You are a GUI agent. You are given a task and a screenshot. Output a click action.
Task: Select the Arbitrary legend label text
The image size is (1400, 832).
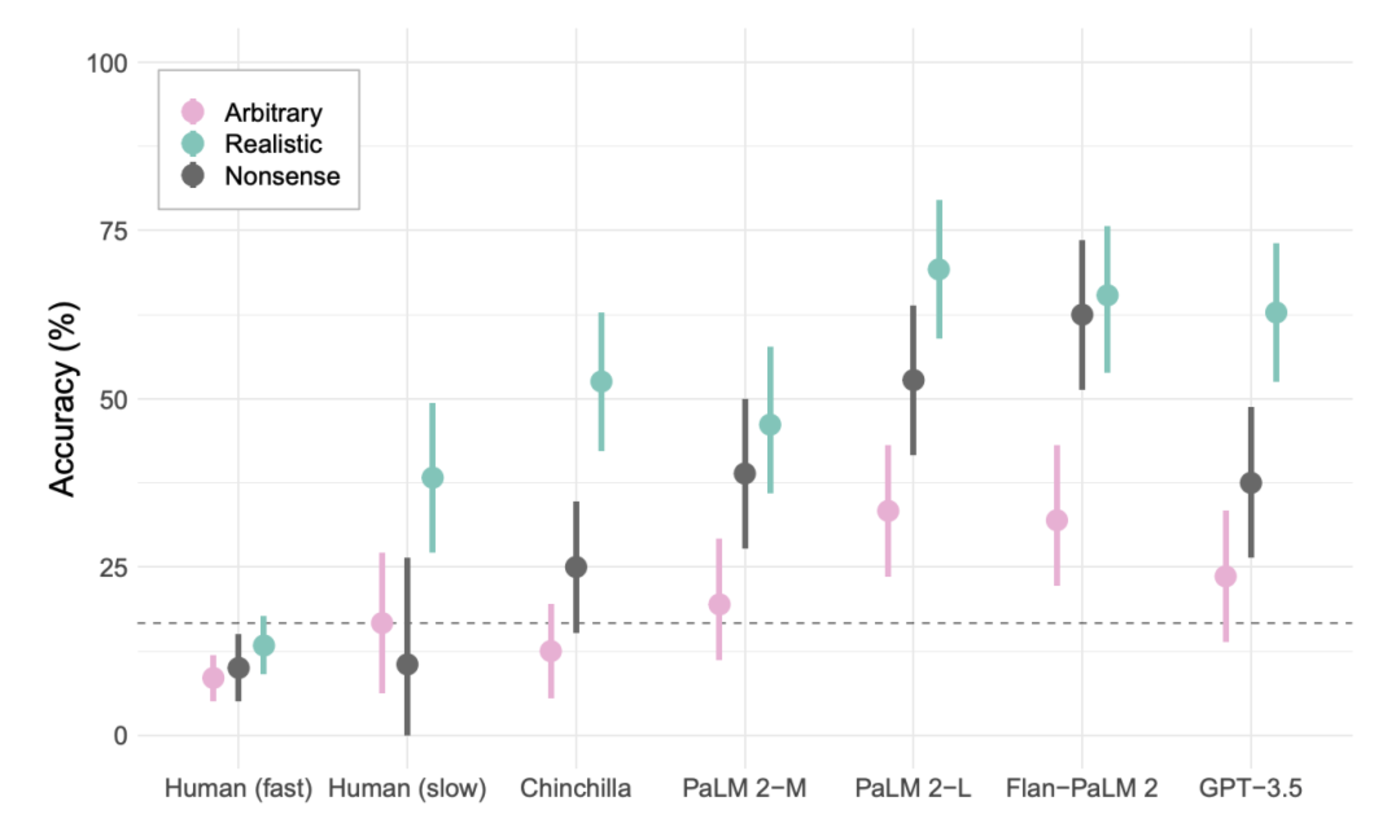(272, 112)
